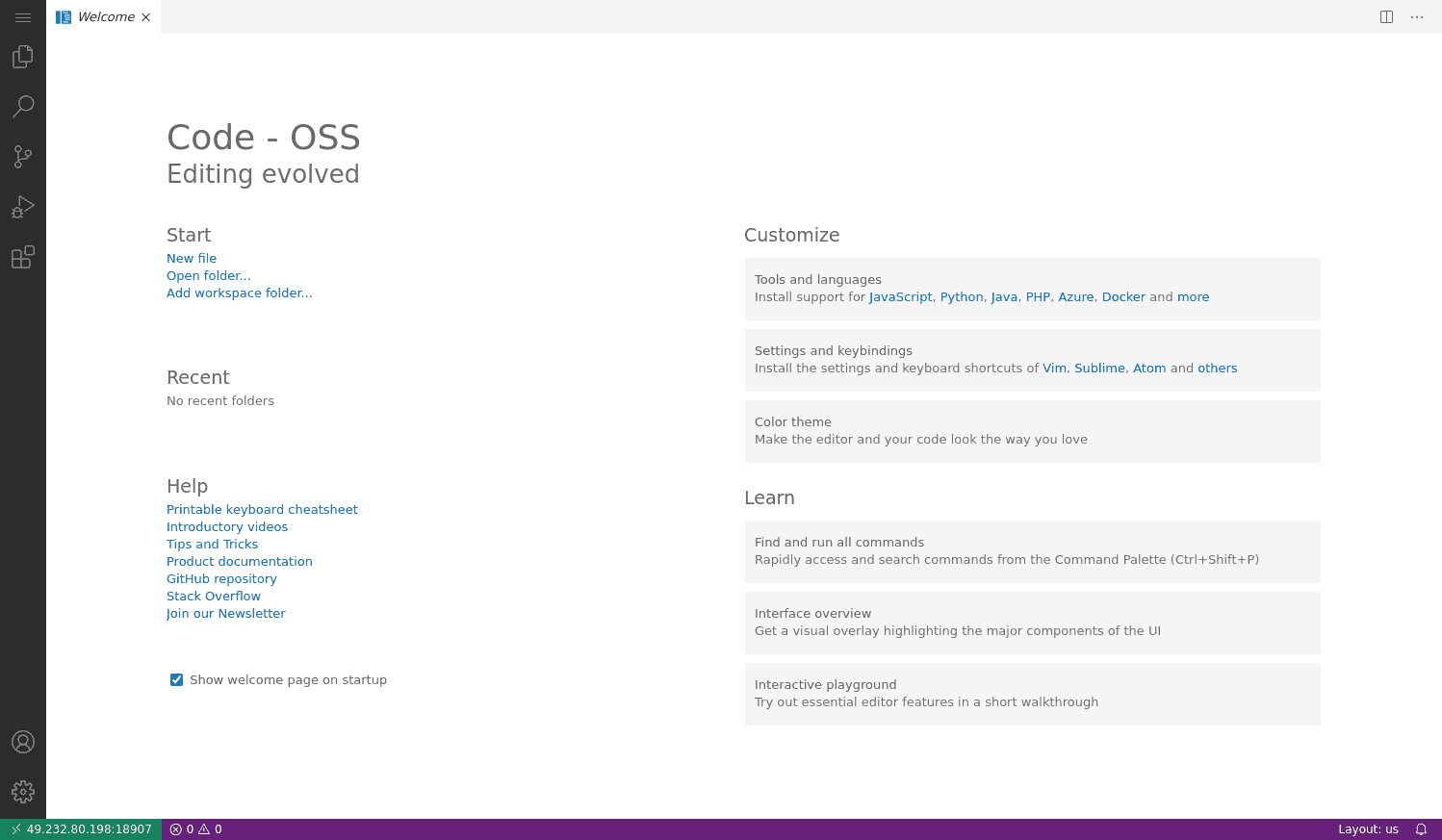Install Java language support
Image resolution: width=1442 pixels, height=840 pixels.
(1004, 297)
